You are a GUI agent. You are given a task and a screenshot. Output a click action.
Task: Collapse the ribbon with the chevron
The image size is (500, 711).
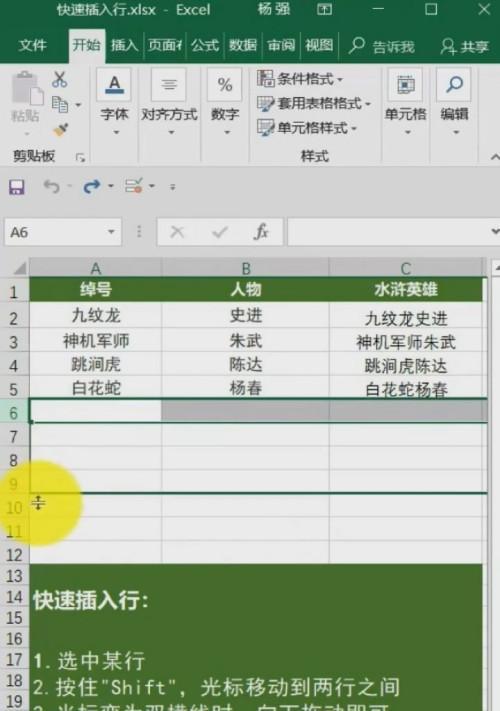[495, 157]
